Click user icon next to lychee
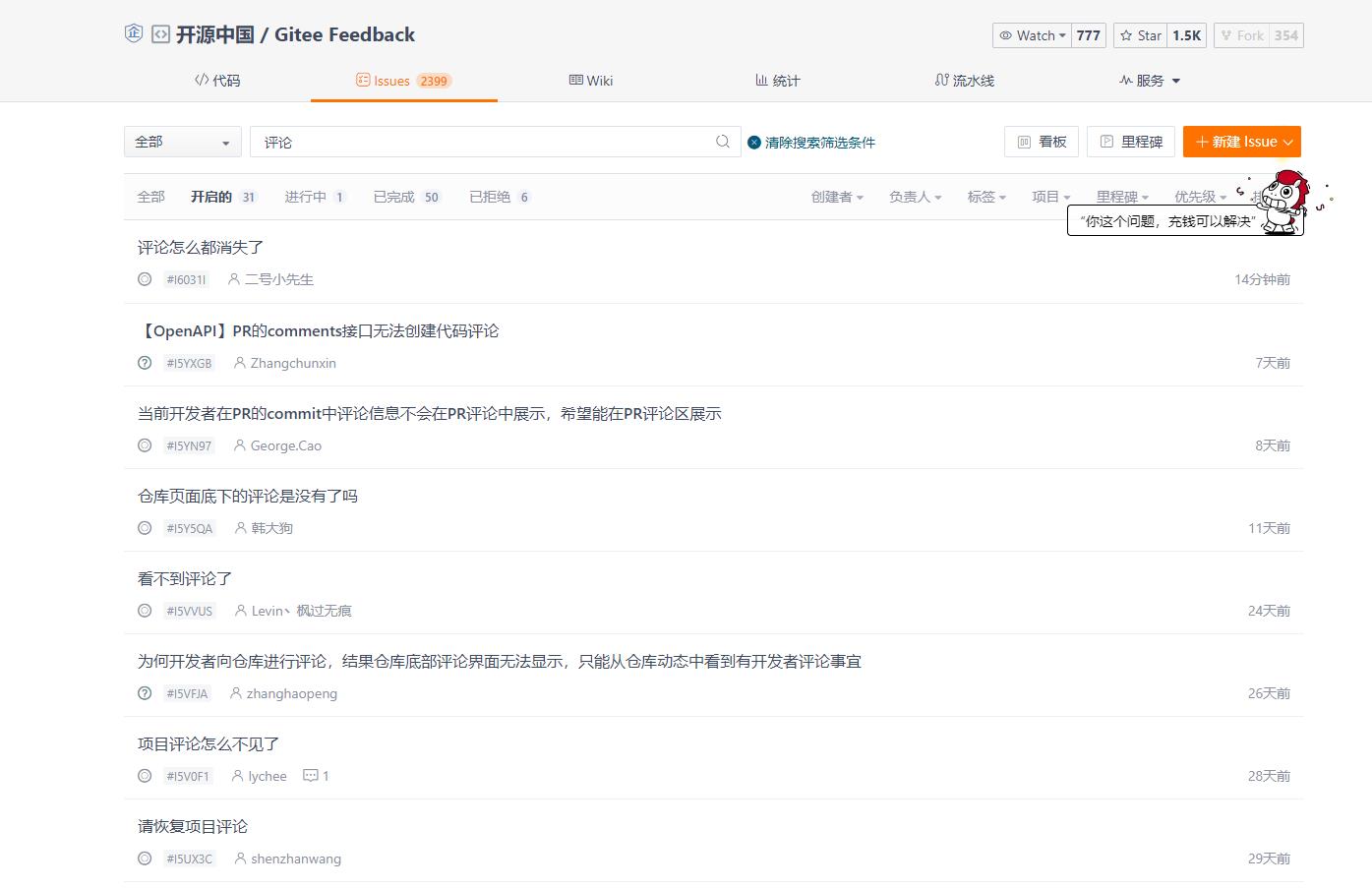This screenshot has width=1372, height=888. pos(238,776)
